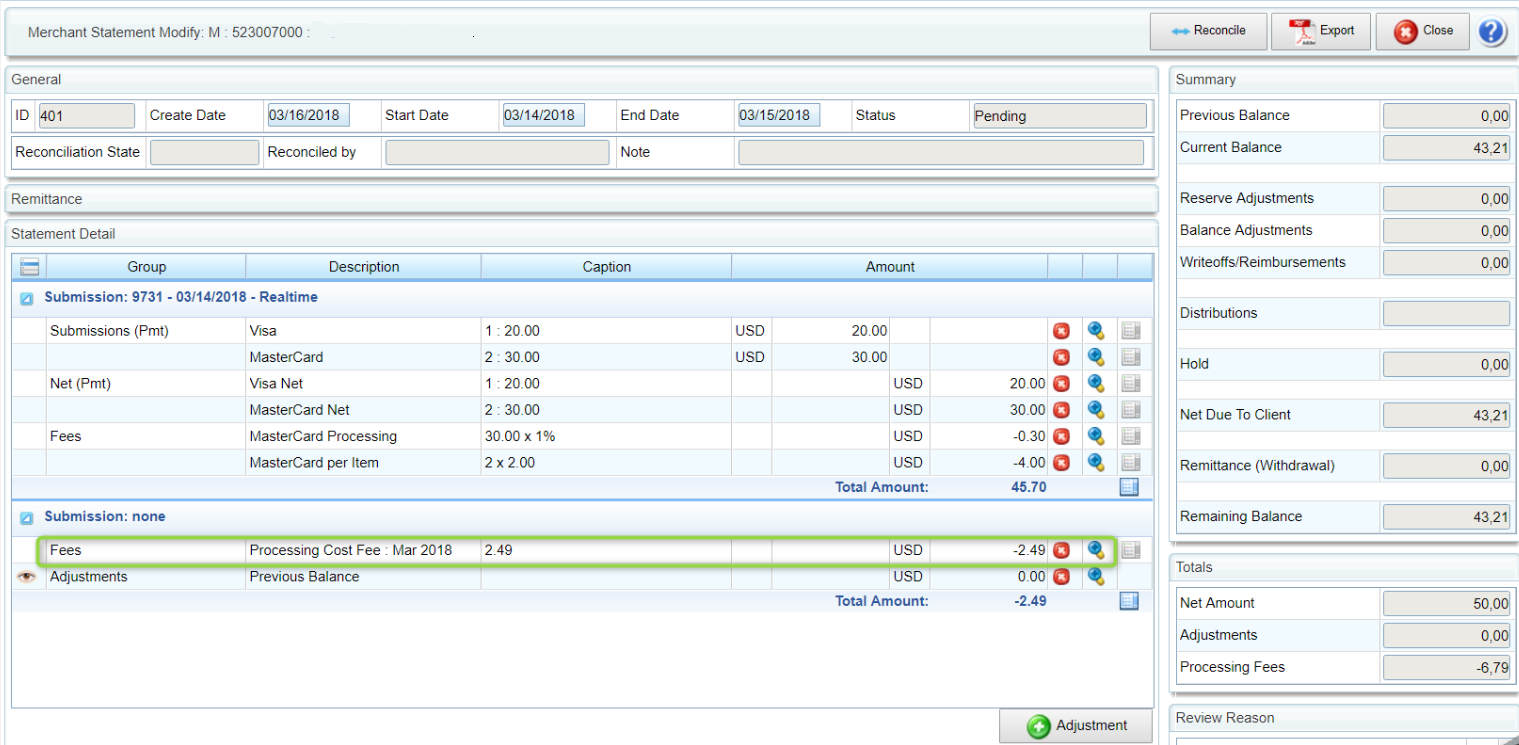View details of MasterCard Net row
This screenshot has height=745, width=1519.
point(1096,410)
